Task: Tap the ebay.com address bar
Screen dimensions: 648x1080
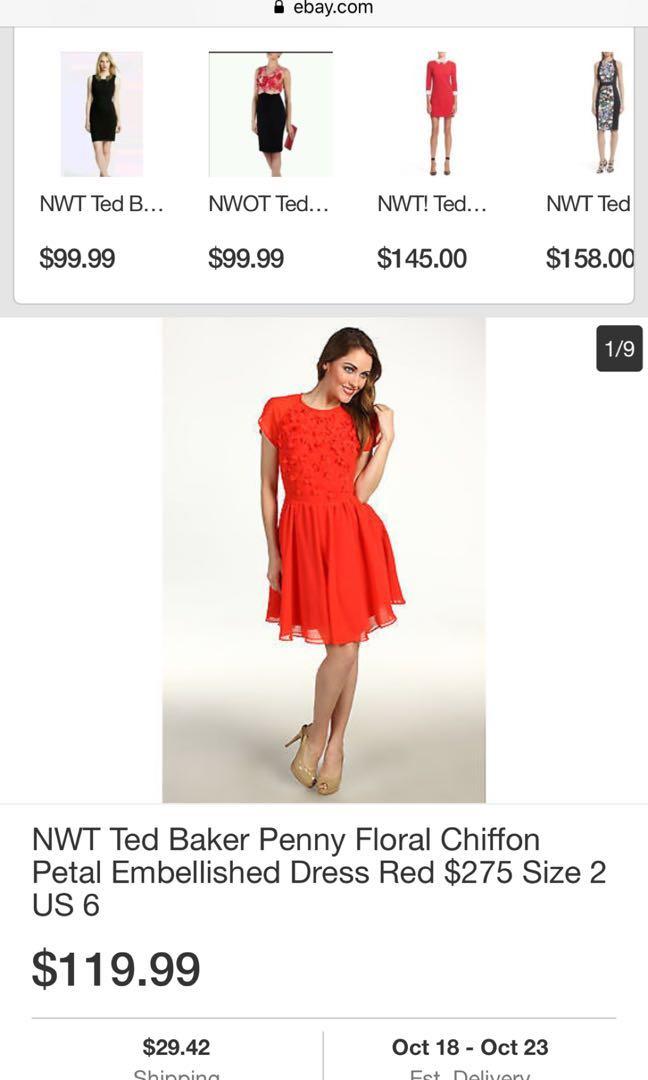Action: click(x=324, y=8)
